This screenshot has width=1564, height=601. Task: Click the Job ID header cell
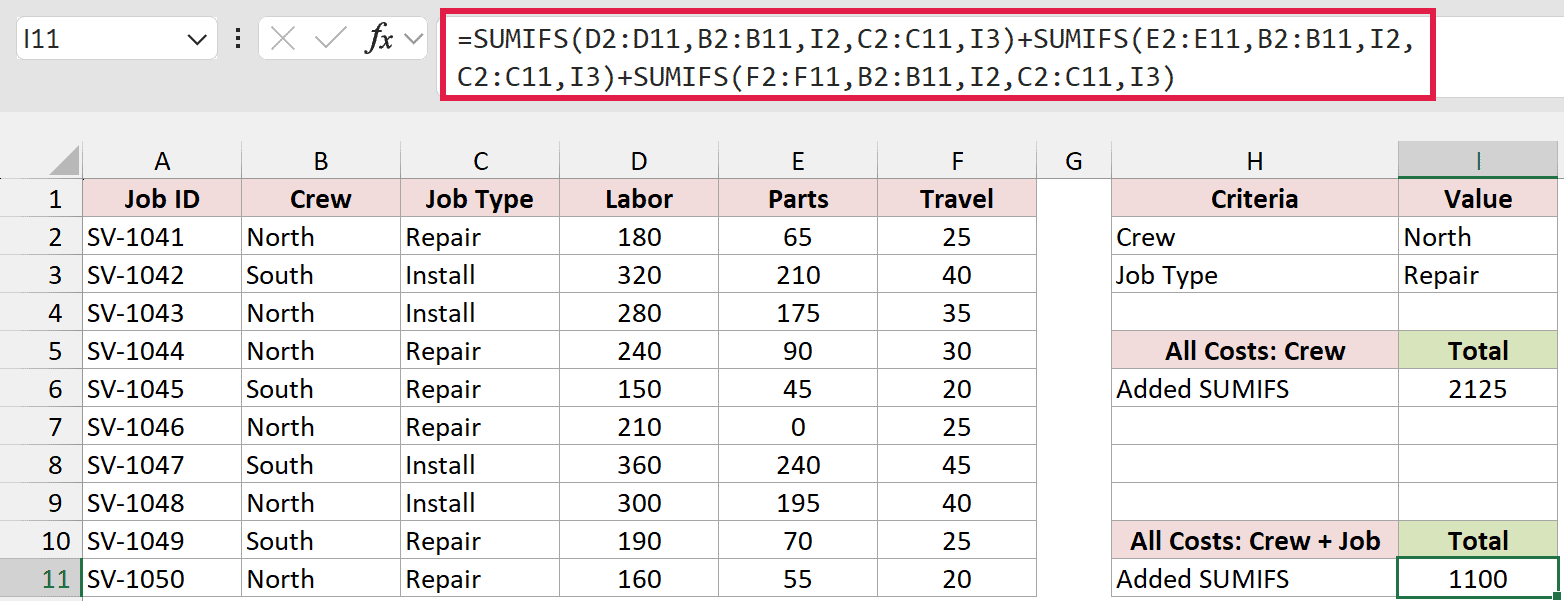coord(162,199)
